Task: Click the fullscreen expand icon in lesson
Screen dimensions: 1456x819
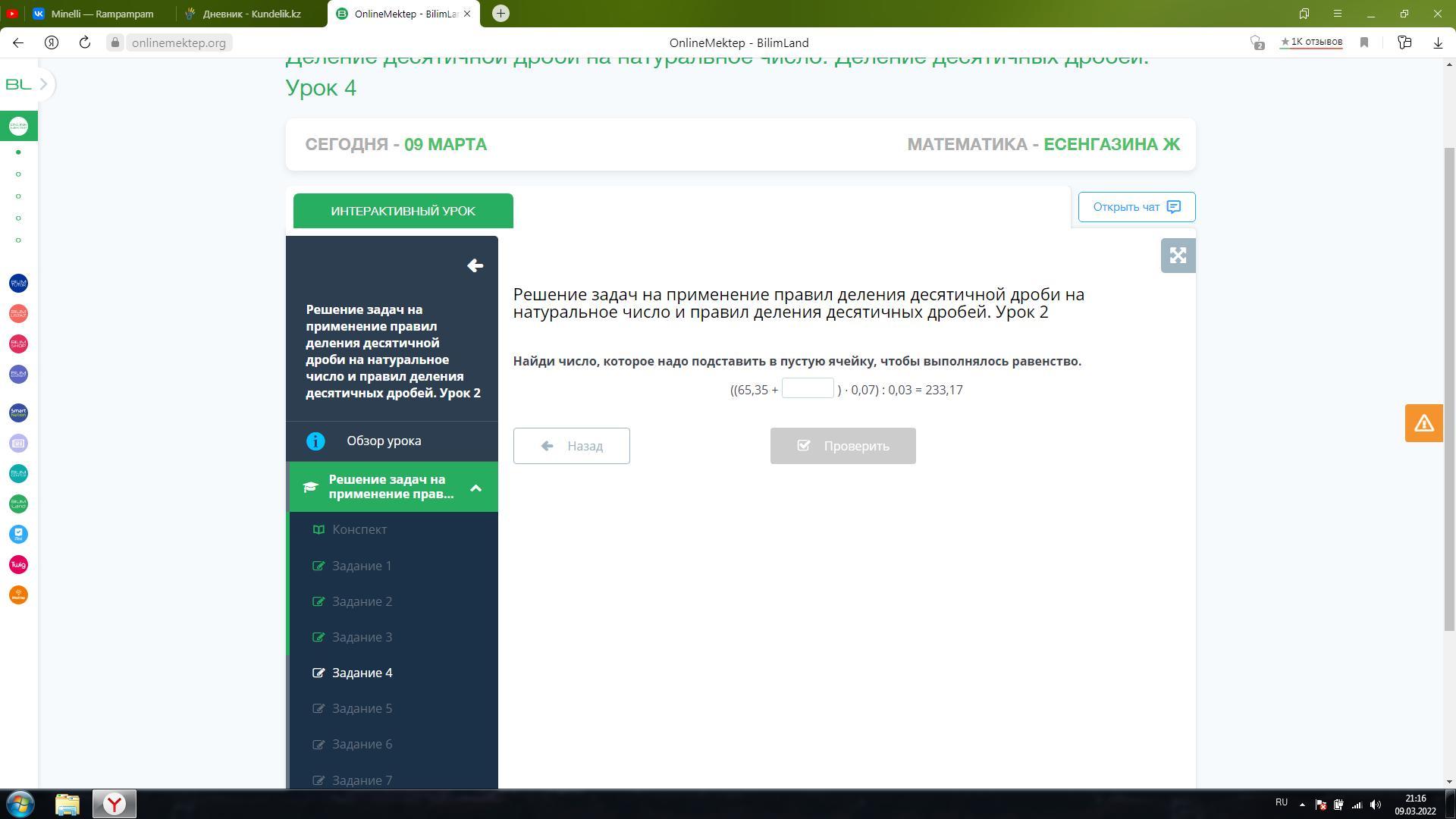Action: pyautogui.click(x=1178, y=256)
